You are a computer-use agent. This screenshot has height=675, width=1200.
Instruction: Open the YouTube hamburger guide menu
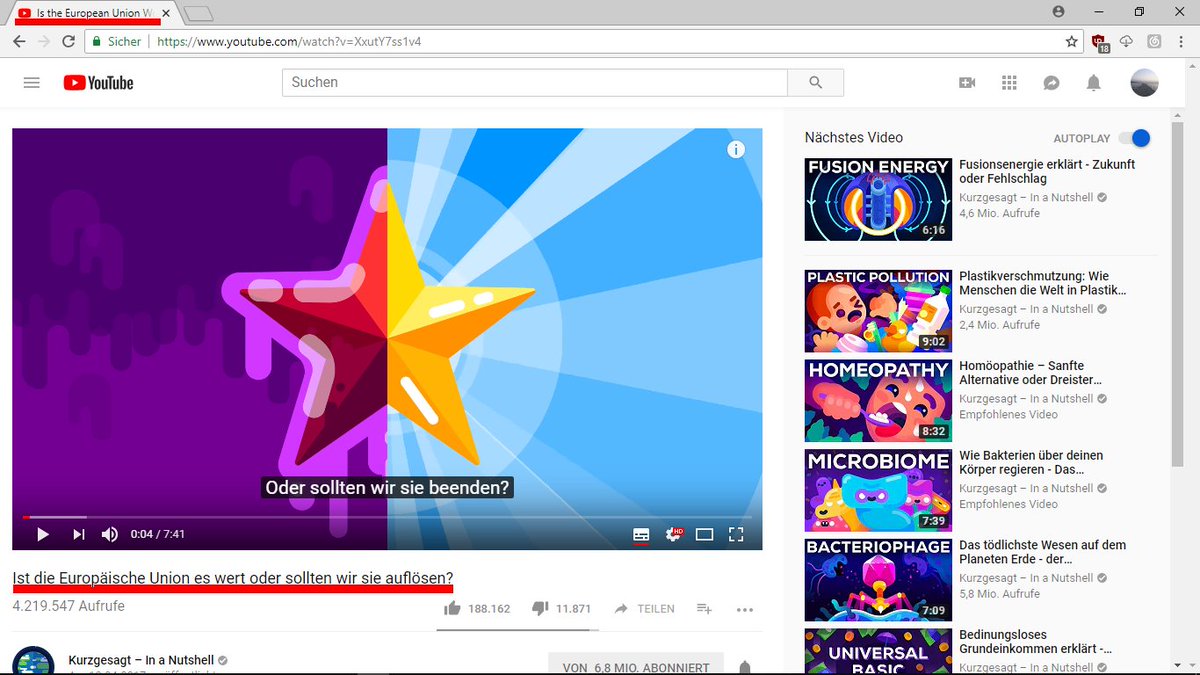(31, 83)
